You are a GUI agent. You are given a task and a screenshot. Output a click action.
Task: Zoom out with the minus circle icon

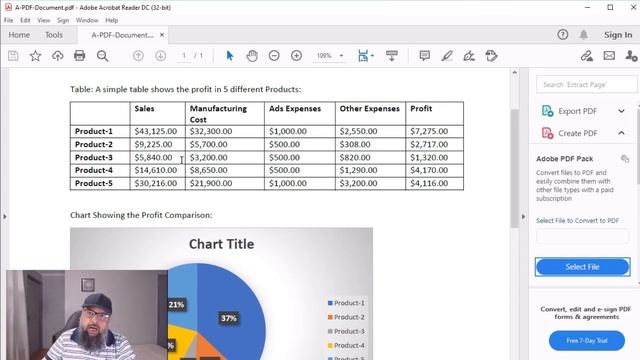(274, 56)
